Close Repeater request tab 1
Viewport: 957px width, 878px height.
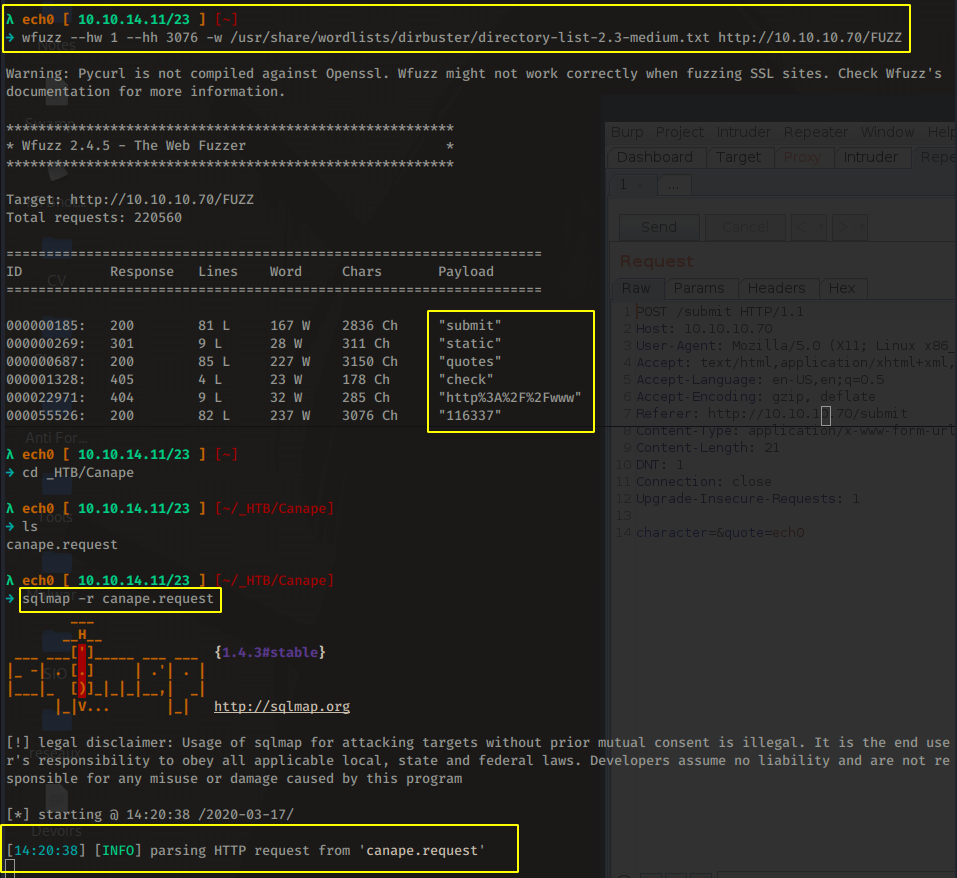click(640, 185)
